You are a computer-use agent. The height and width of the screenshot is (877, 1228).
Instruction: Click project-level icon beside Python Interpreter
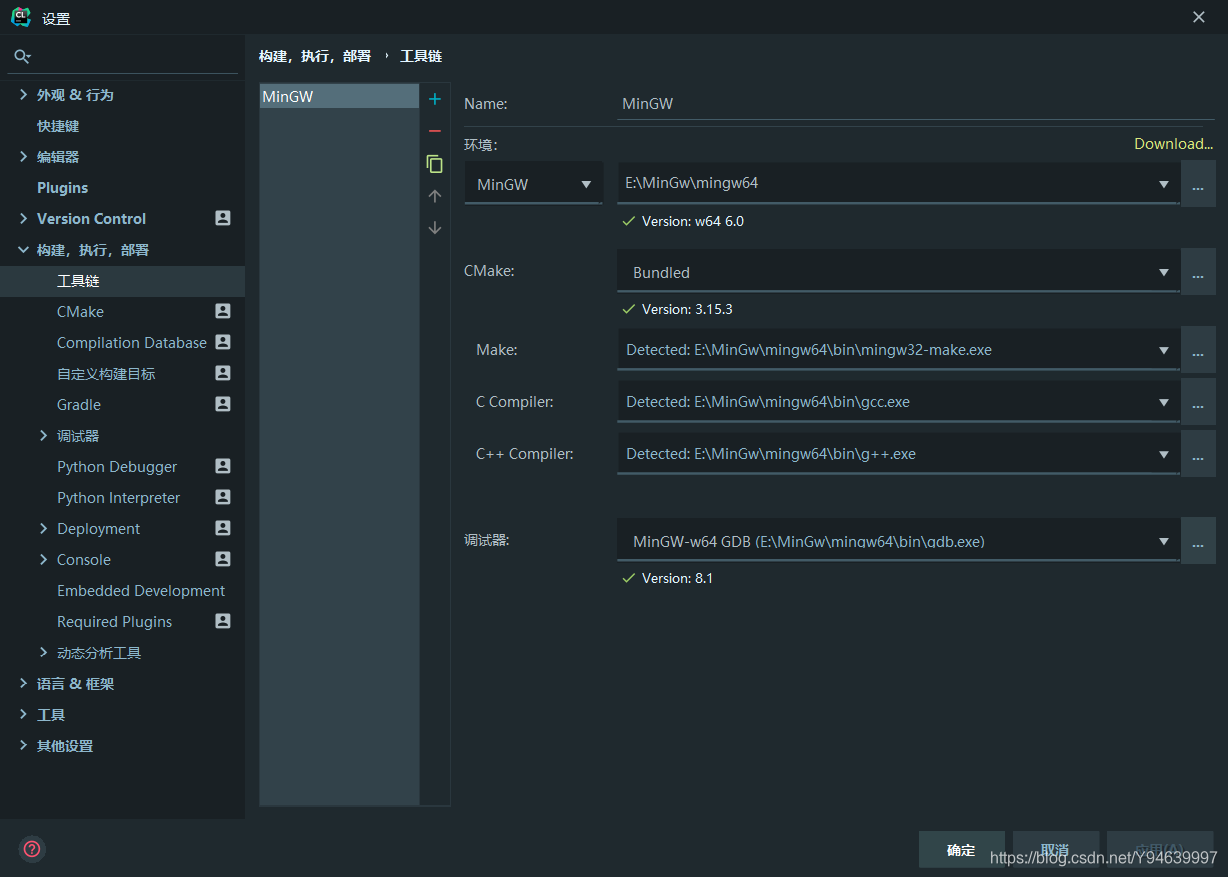[223, 497]
